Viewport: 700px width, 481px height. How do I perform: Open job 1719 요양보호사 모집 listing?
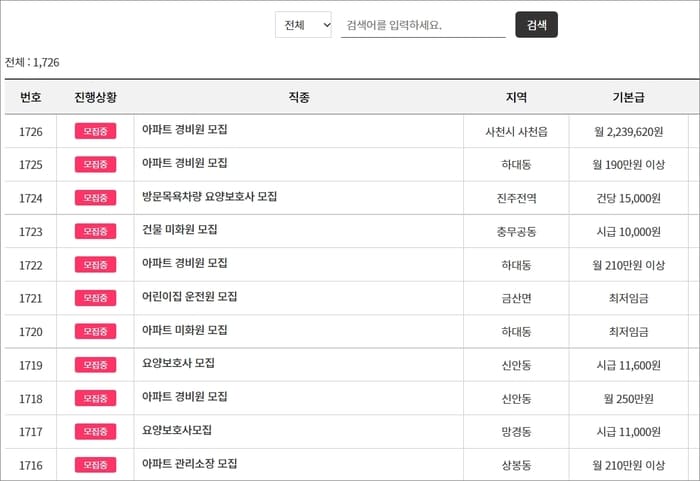point(178,363)
